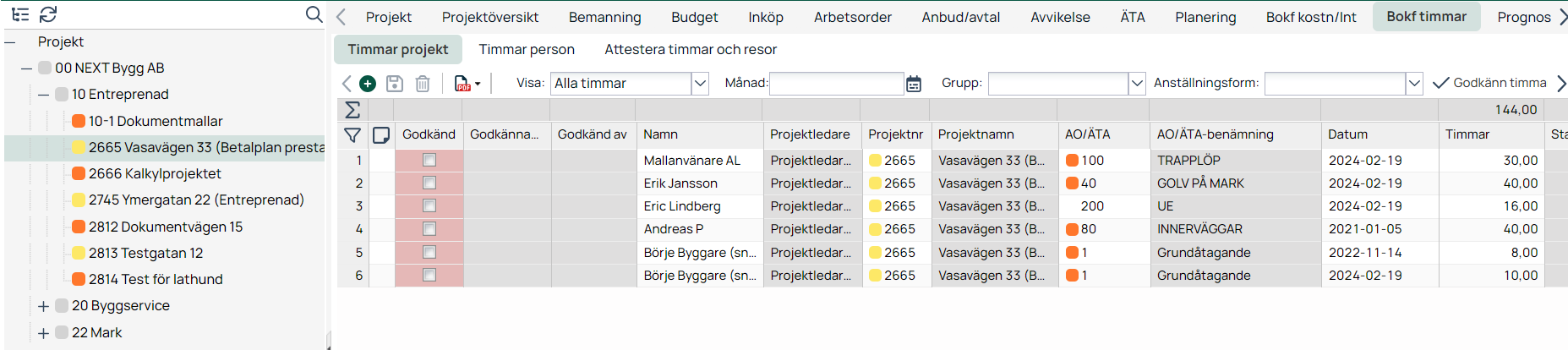Click the save diskette icon
Viewport: 1568px width, 350px height.
395,83
